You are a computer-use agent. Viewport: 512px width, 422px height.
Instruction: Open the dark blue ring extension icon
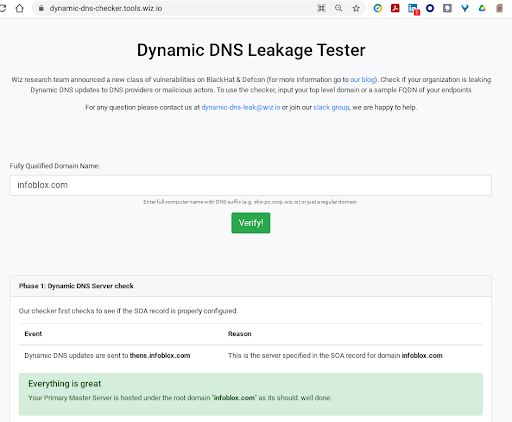(x=430, y=8)
